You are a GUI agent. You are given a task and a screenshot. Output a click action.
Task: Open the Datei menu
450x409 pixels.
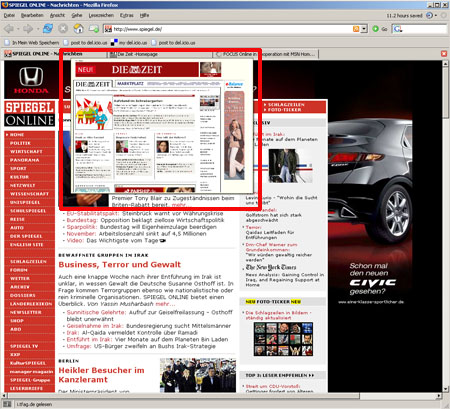click(9, 15)
